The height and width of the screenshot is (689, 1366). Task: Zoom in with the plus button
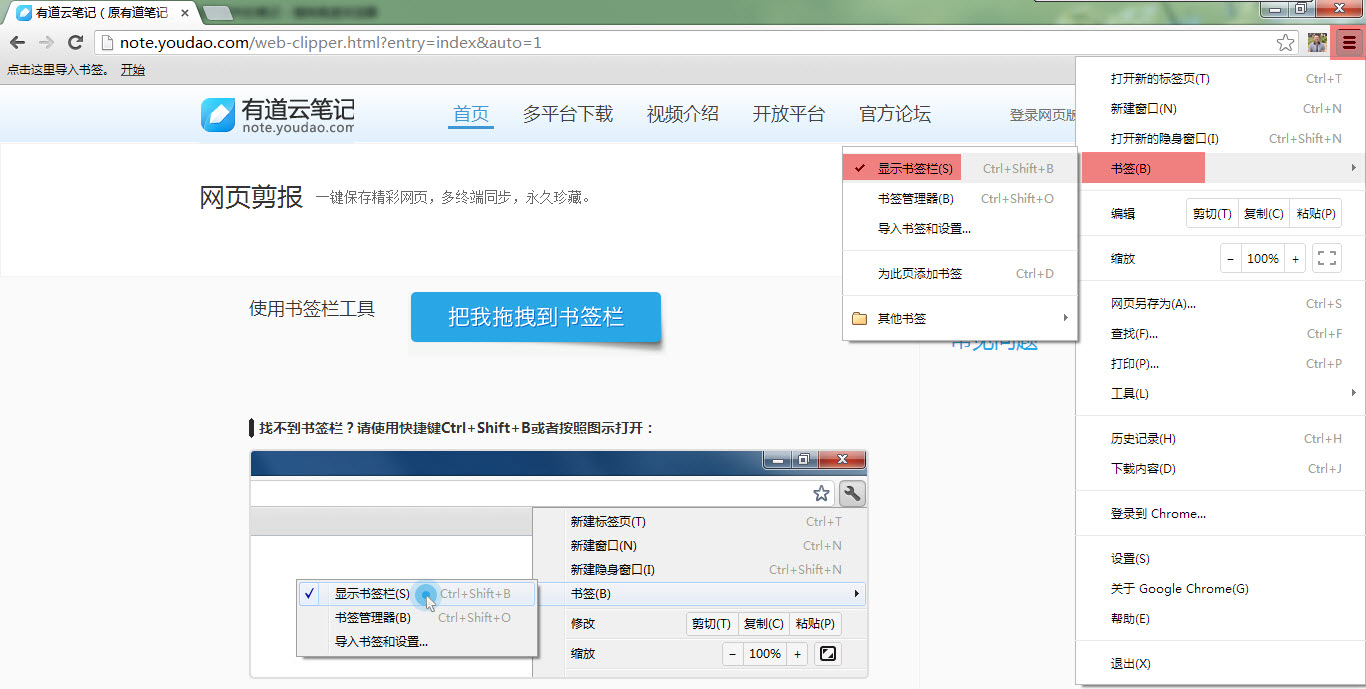[x=1295, y=258]
